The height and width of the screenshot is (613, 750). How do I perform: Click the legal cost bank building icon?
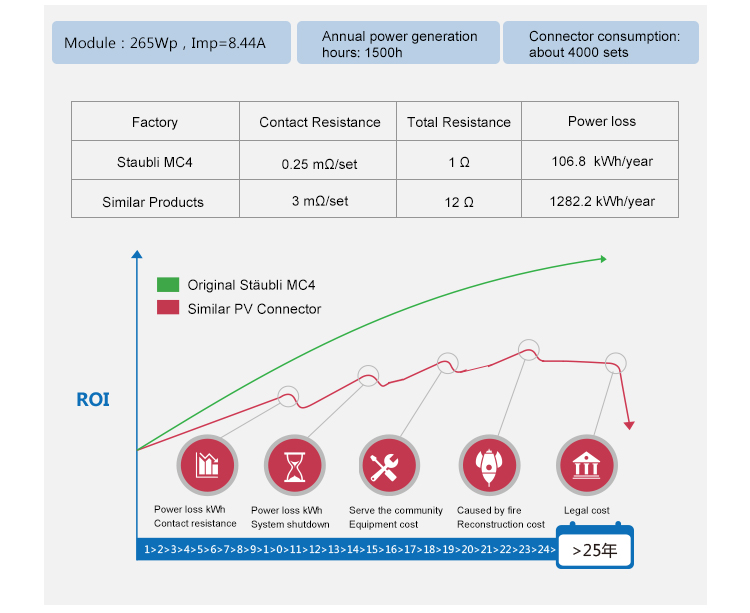[x=587, y=466]
